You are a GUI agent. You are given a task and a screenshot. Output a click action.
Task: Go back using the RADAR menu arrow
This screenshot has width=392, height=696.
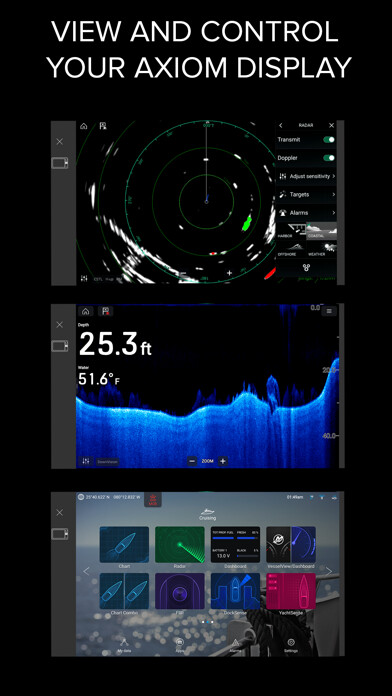(x=281, y=126)
